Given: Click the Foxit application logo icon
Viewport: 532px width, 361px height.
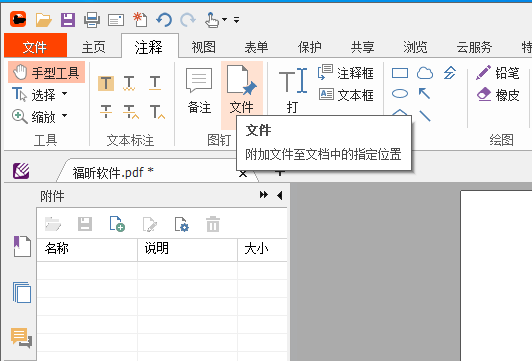Looking at the screenshot, I should [x=18, y=19].
